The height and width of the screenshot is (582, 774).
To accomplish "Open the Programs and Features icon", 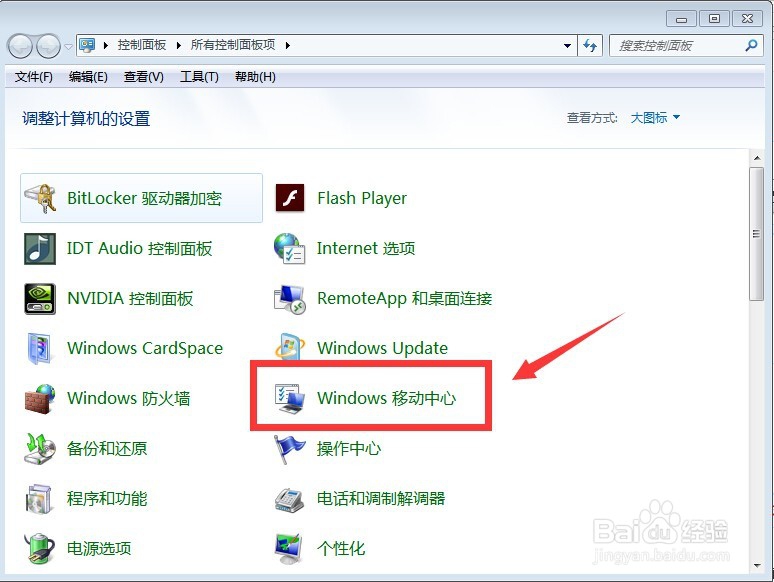I will tap(40, 499).
